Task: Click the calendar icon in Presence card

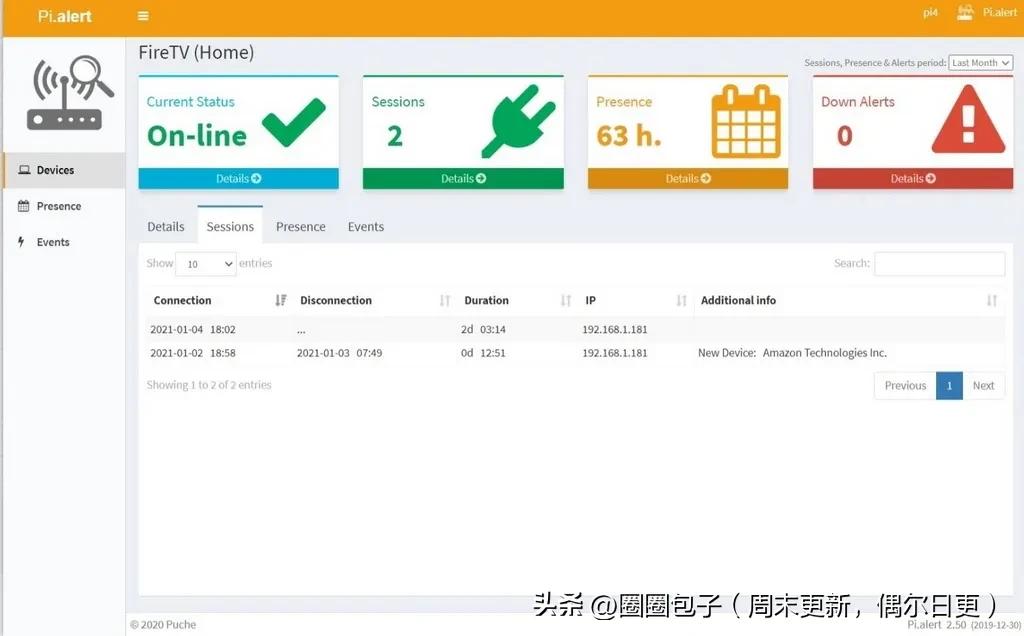Action: tap(746, 121)
